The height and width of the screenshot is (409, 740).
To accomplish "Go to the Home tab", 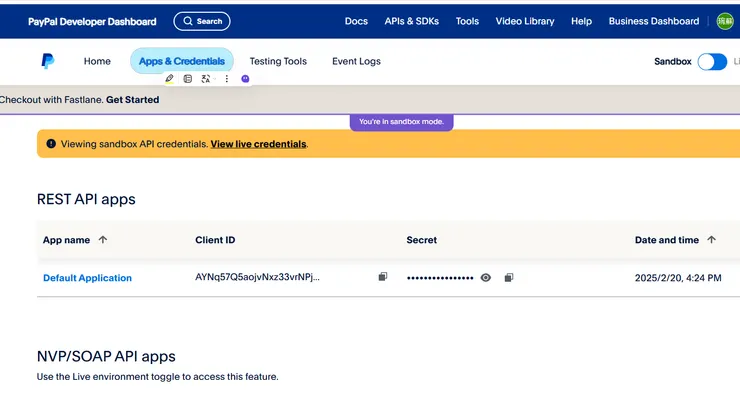I will click(97, 61).
